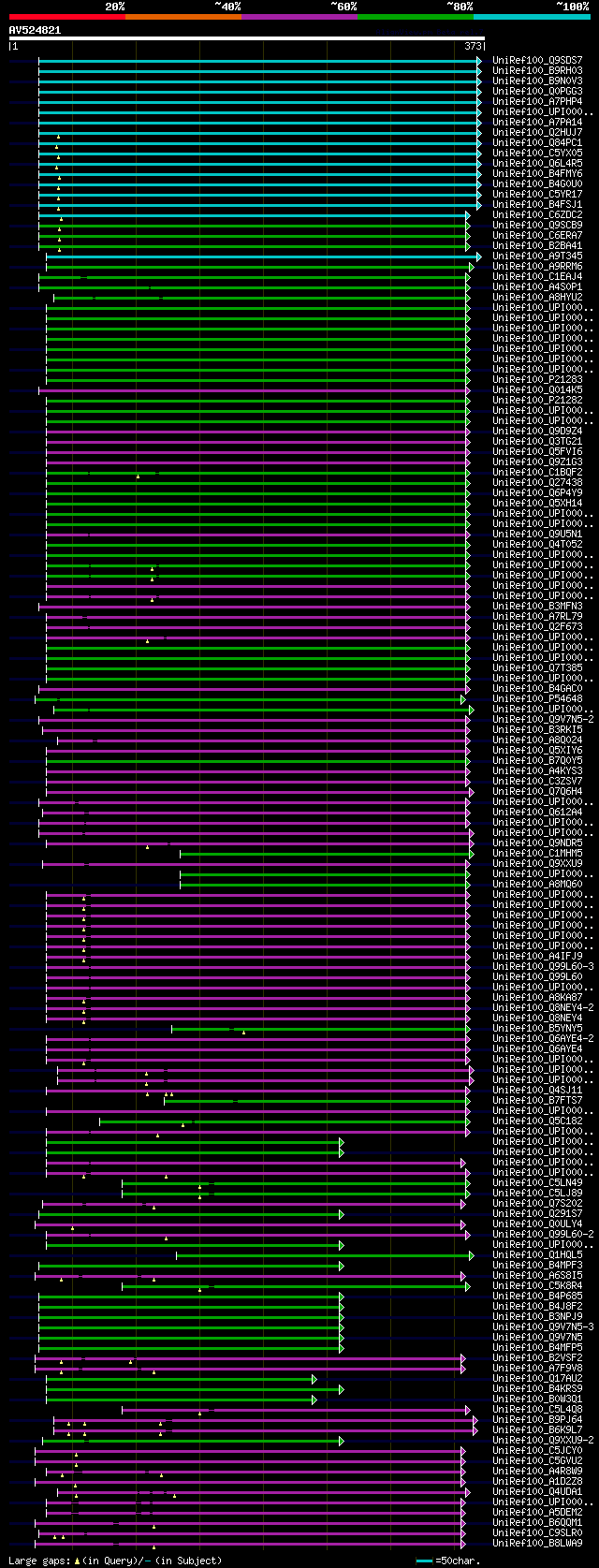Click the UniRef100_B4P685 label
599x1568 pixels.
(x=537, y=1297)
